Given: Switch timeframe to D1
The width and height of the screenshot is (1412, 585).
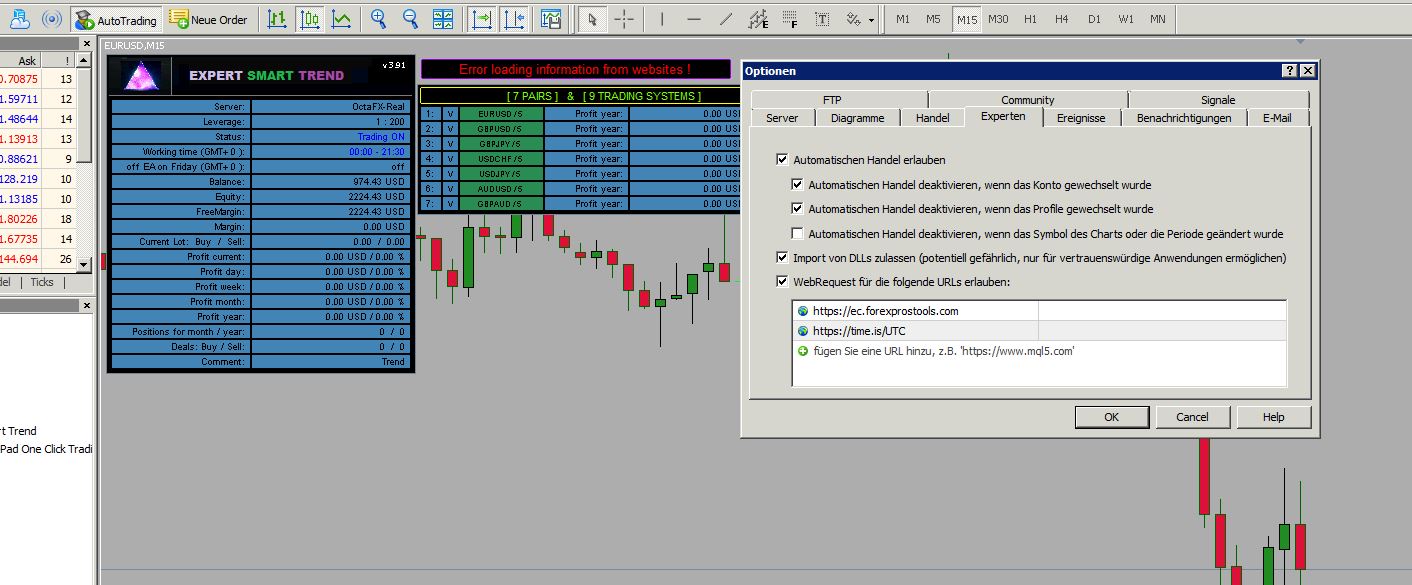Looking at the screenshot, I should tap(1094, 19).
